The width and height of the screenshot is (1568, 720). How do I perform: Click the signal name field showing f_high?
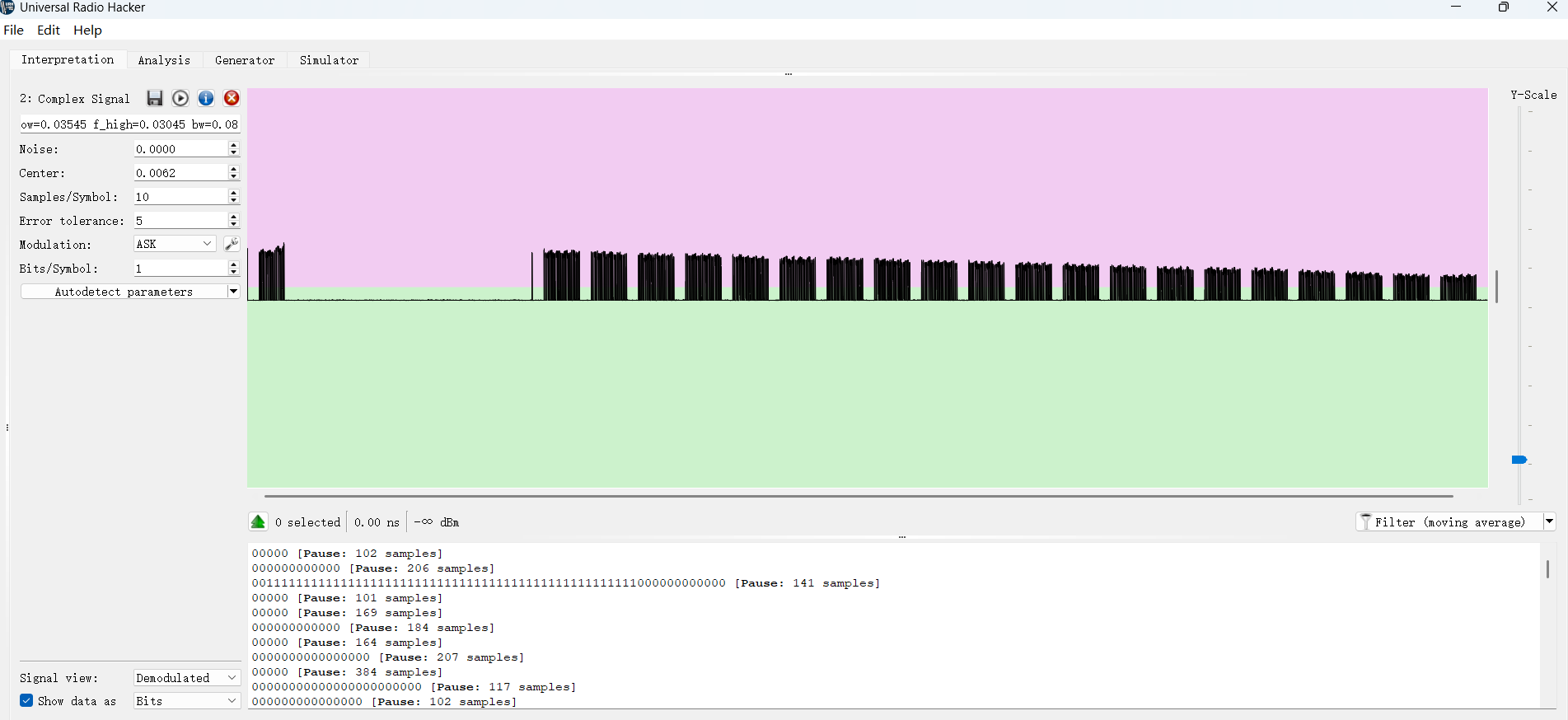pyautogui.click(x=129, y=124)
